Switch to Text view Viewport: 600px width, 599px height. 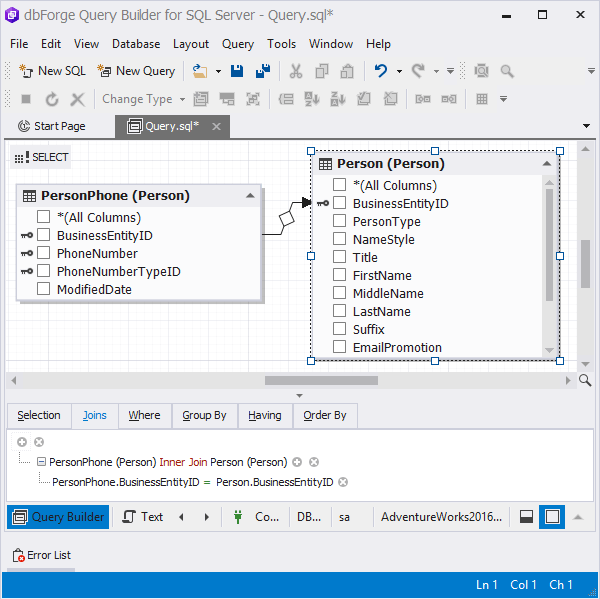click(143, 517)
